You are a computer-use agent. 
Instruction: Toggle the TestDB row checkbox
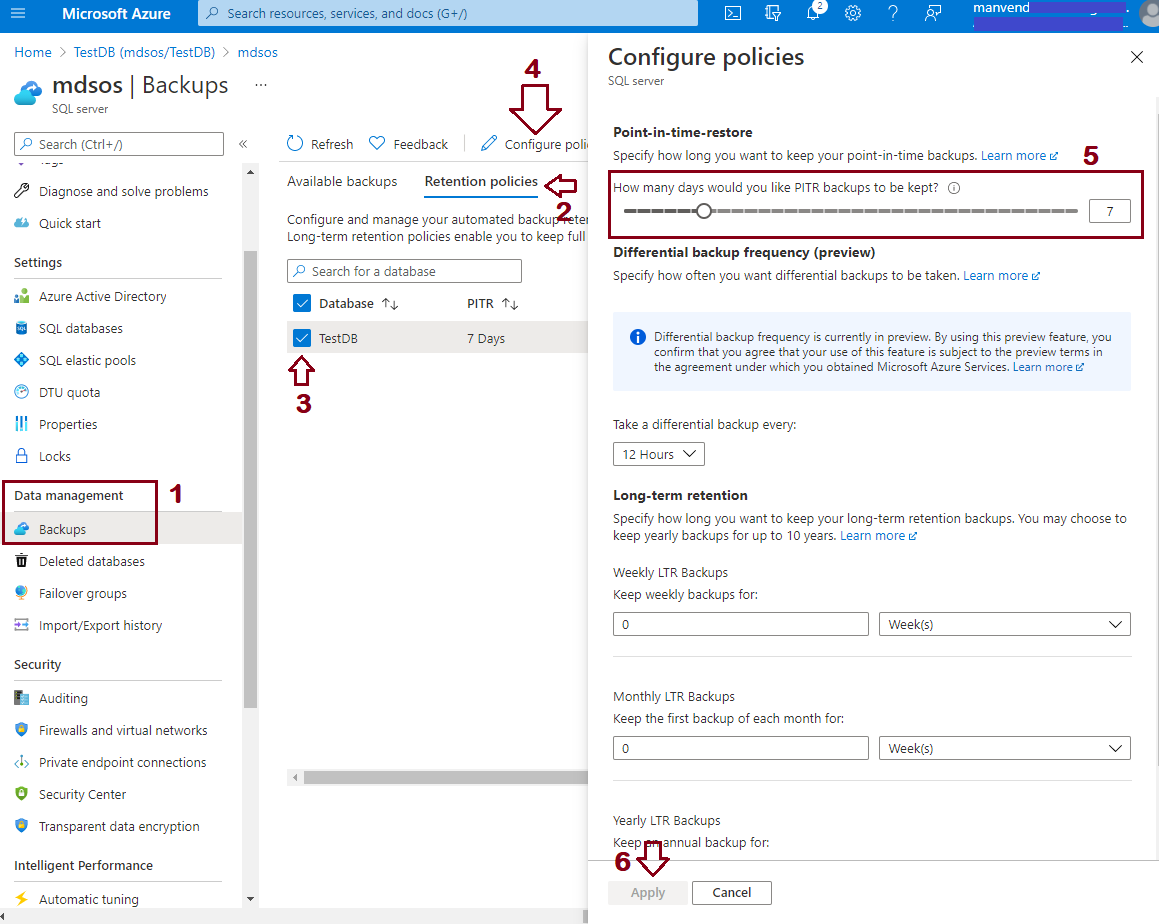point(302,338)
